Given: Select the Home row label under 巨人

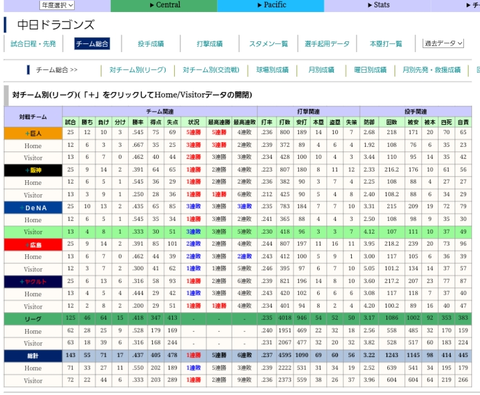Looking at the screenshot, I should tap(33, 146).
